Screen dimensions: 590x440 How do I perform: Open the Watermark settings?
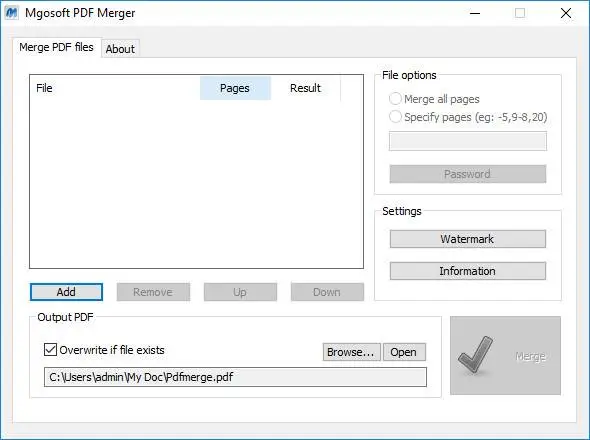[x=468, y=239]
